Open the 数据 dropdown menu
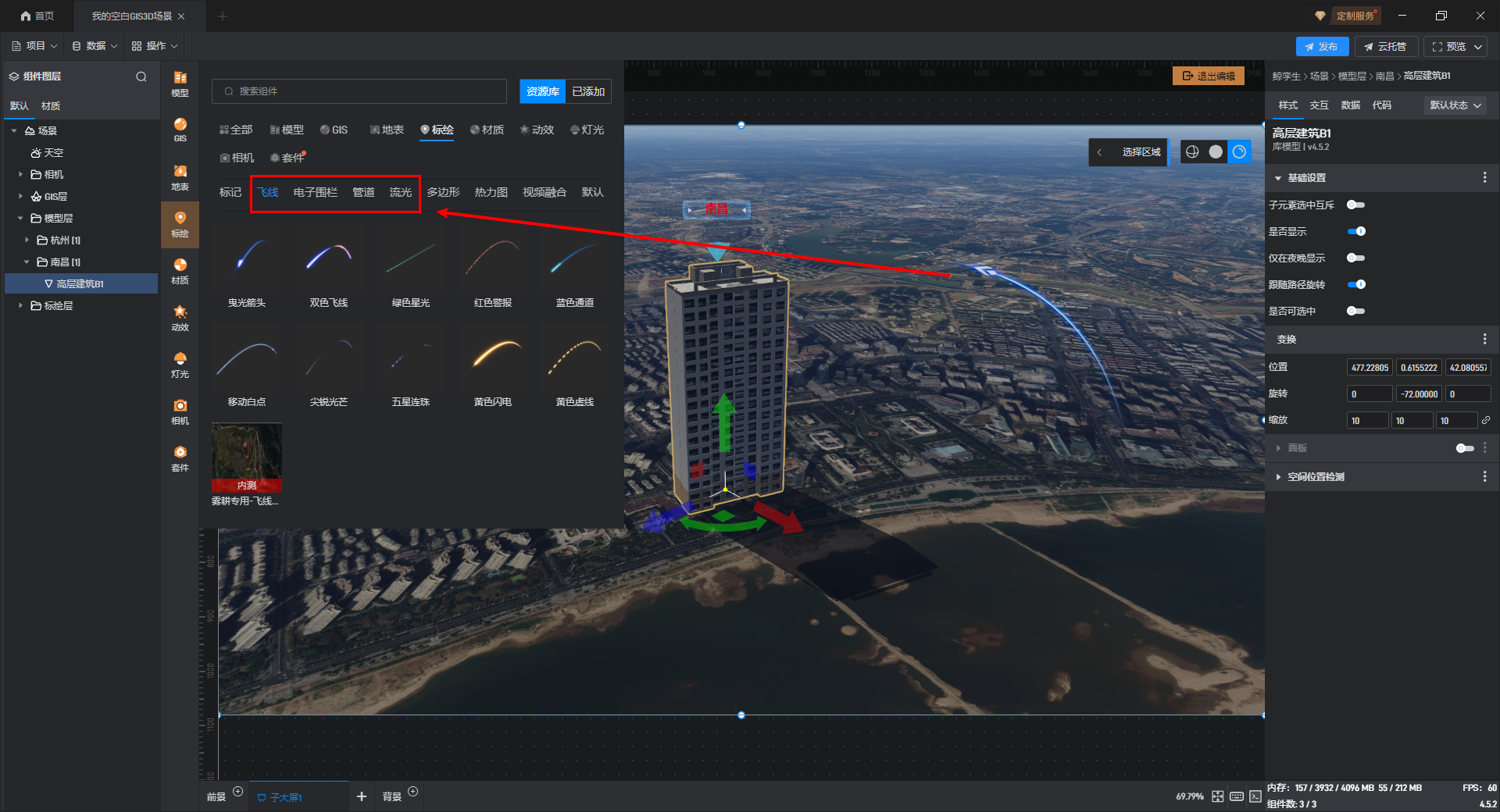This screenshot has height=812, width=1500. pos(95,46)
